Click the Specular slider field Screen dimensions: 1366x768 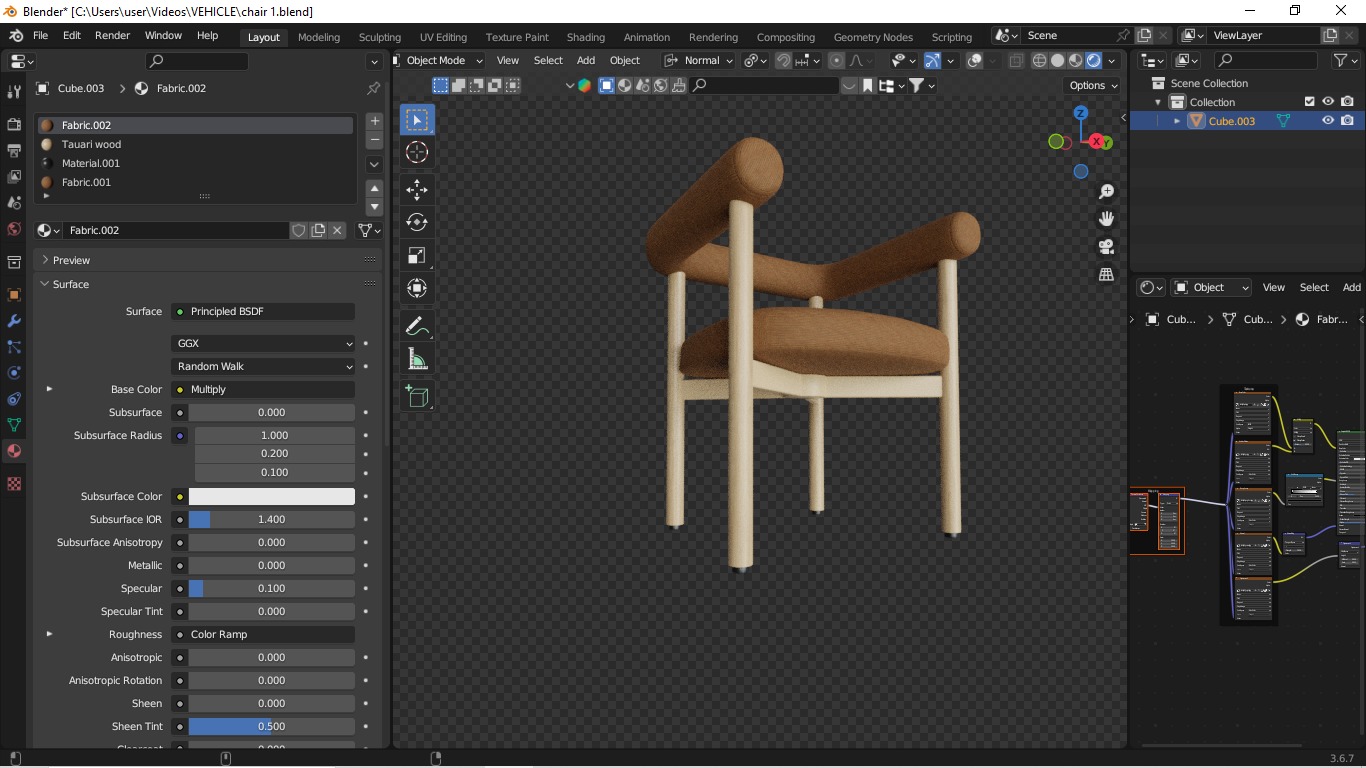(x=272, y=588)
